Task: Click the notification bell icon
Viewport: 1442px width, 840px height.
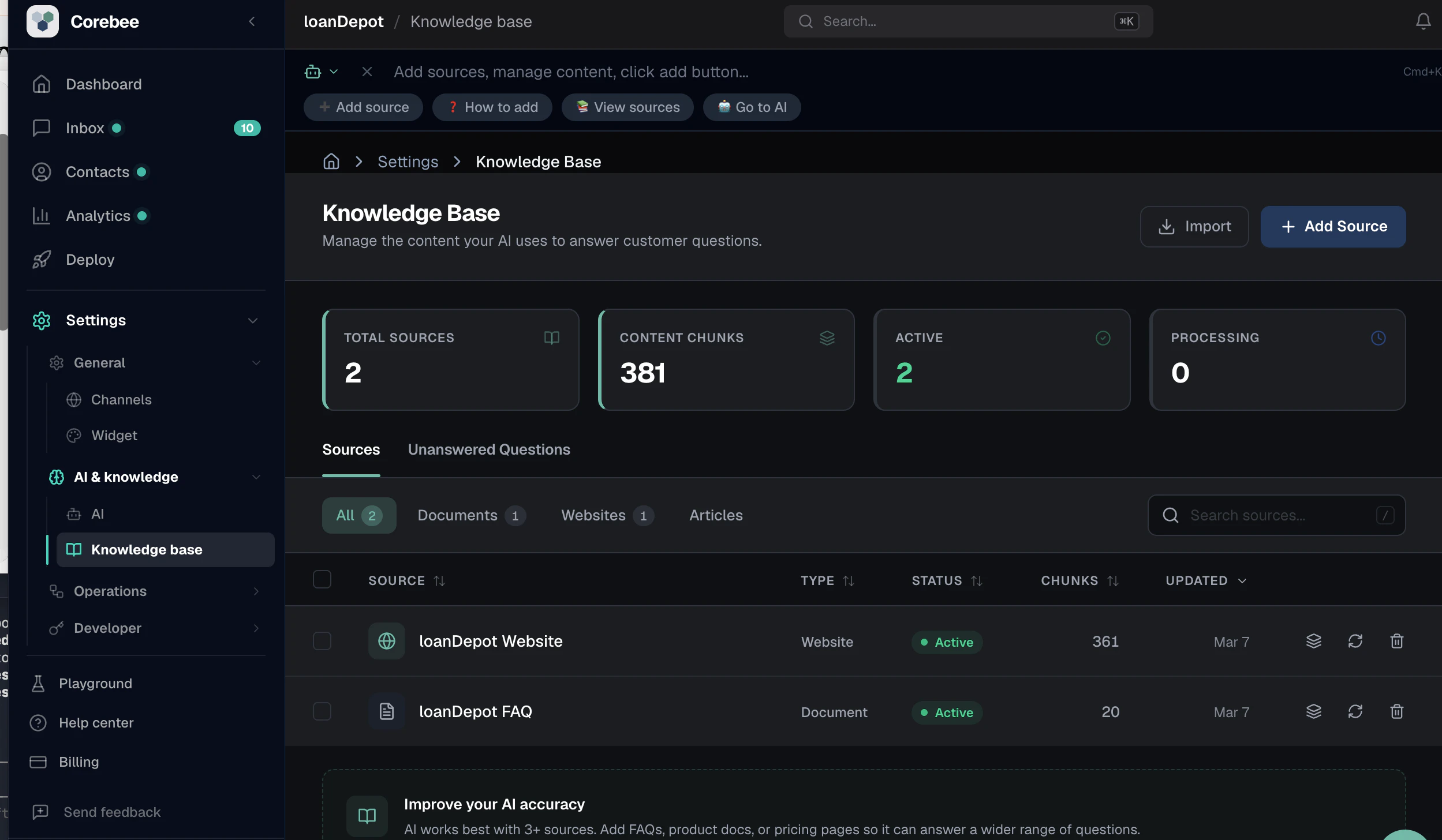Action: (1423, 21)
